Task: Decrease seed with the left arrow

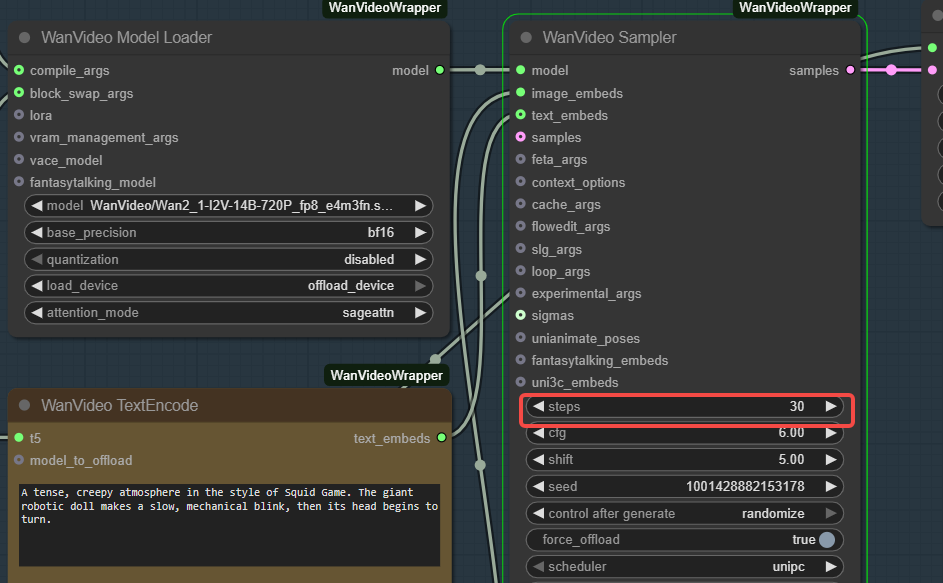Action: [538, 486]
